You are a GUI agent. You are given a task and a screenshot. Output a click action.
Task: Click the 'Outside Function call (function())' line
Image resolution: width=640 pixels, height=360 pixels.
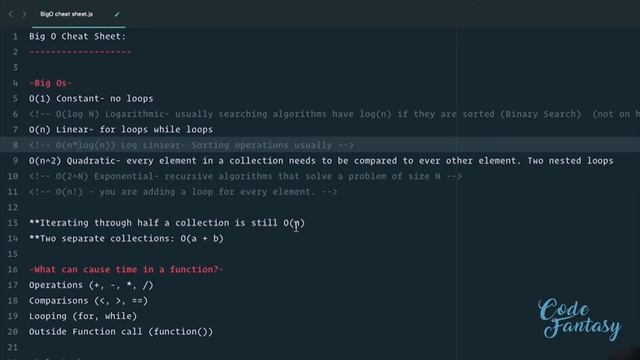click(121, 332)
